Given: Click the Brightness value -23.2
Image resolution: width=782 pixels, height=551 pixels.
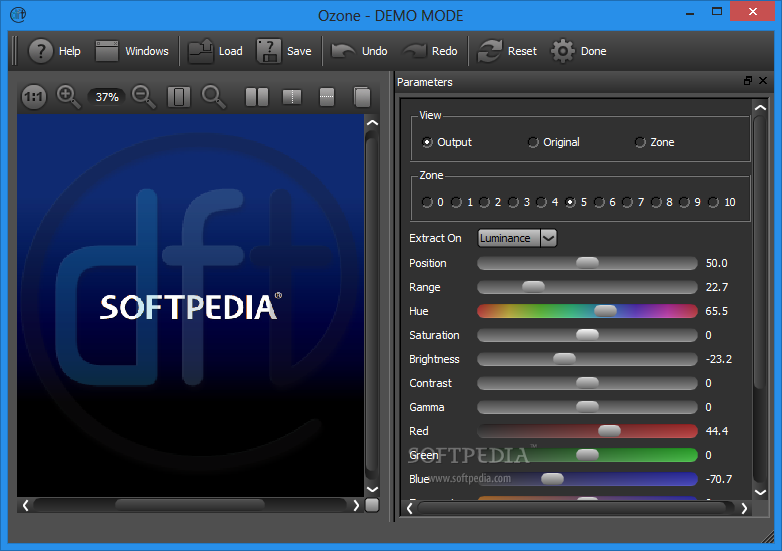Looking at the screenshot, I should pyautogui.click(x=719, y=359).
